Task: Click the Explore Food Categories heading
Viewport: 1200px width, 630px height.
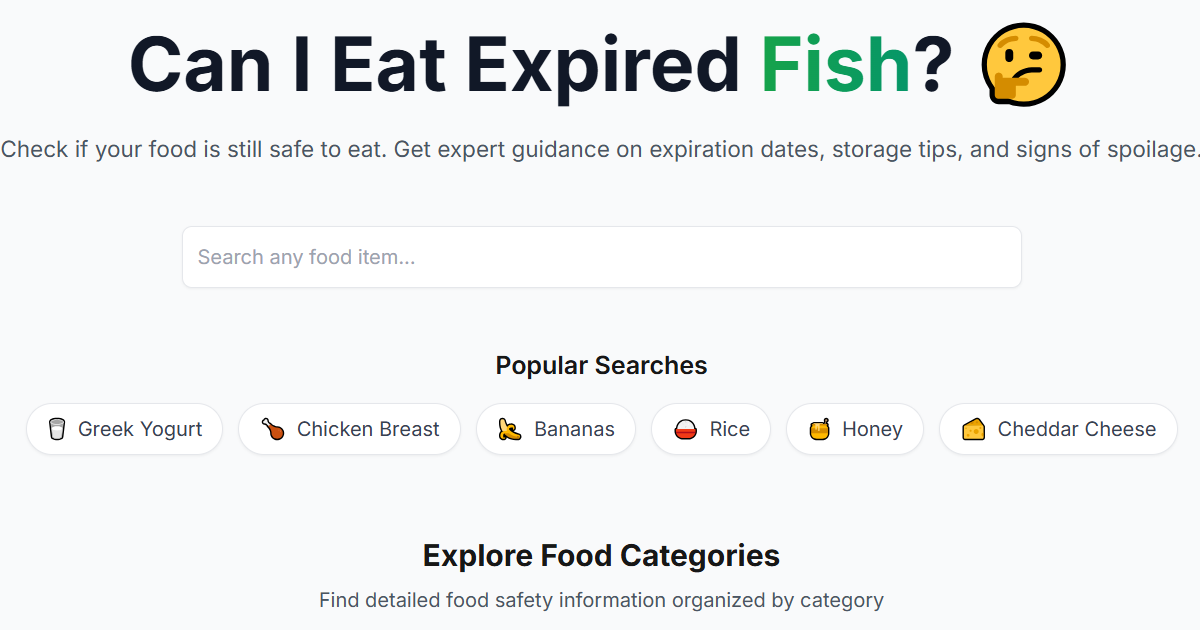Action: tap(601, 555)
